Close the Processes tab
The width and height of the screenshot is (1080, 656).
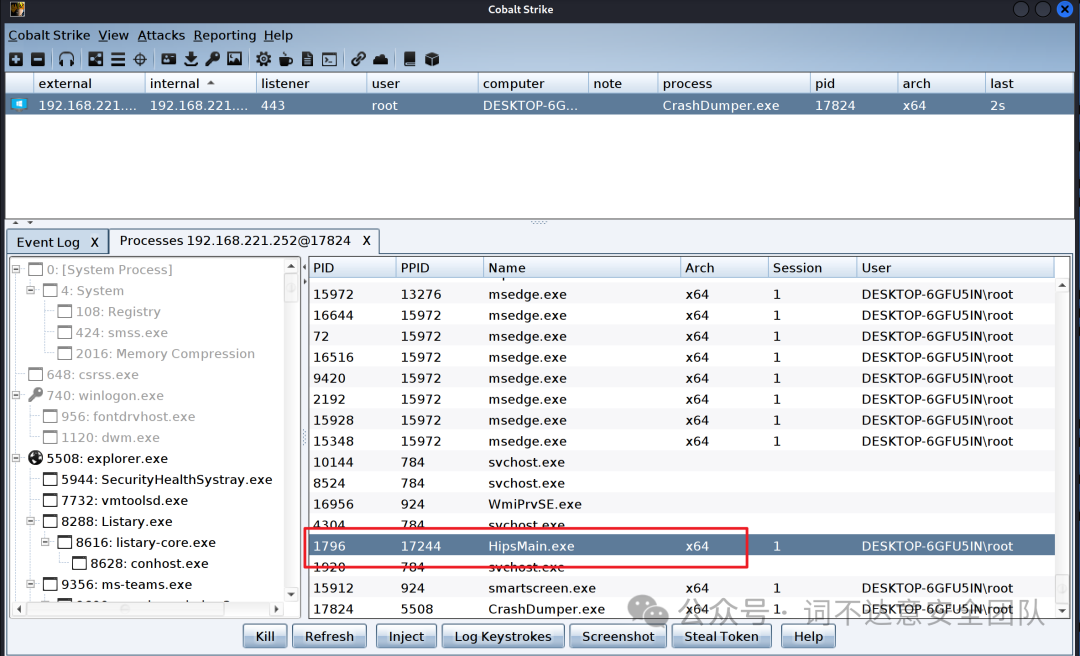[x=366, y=240]
